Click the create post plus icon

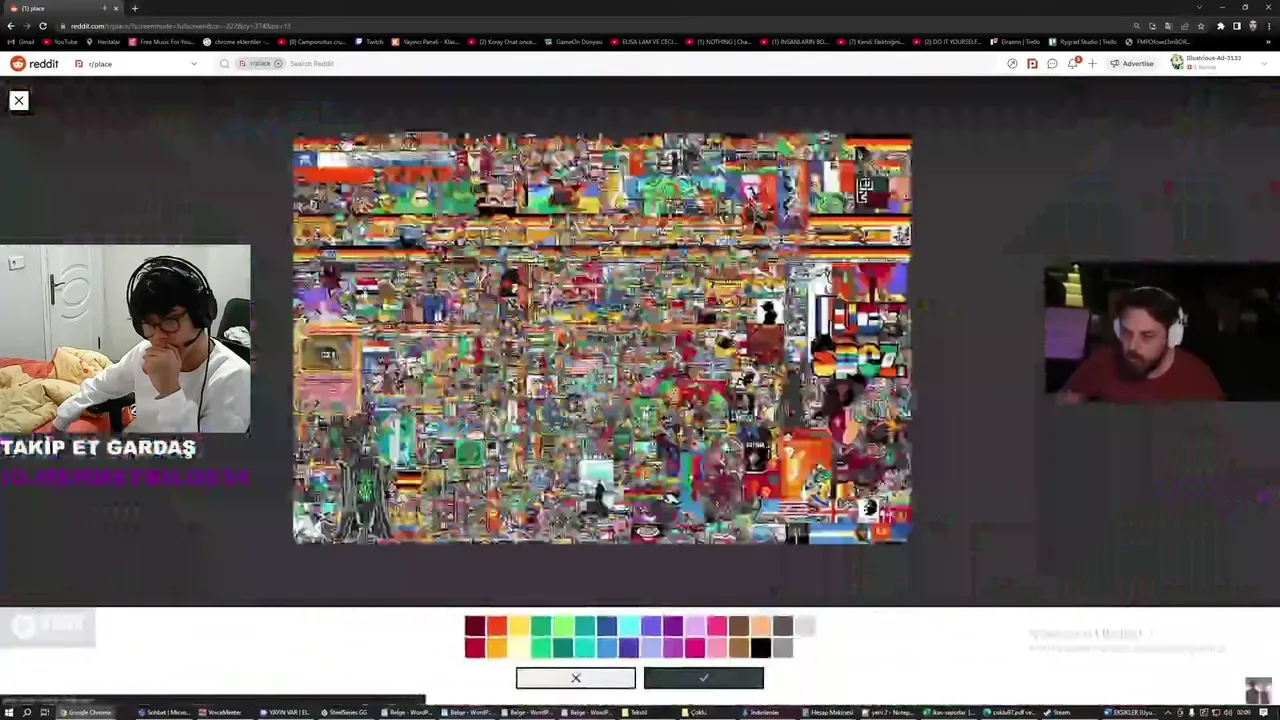1092,63
